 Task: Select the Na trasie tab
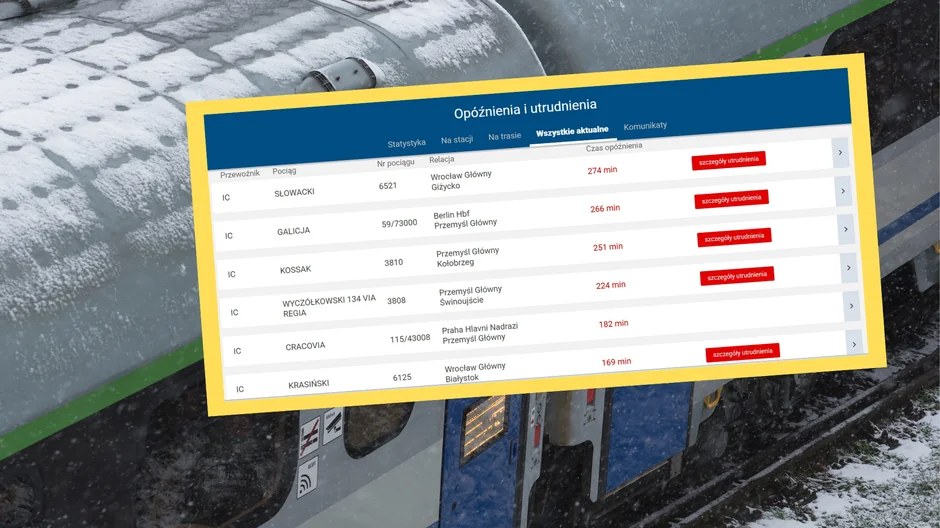pos(505,136)
